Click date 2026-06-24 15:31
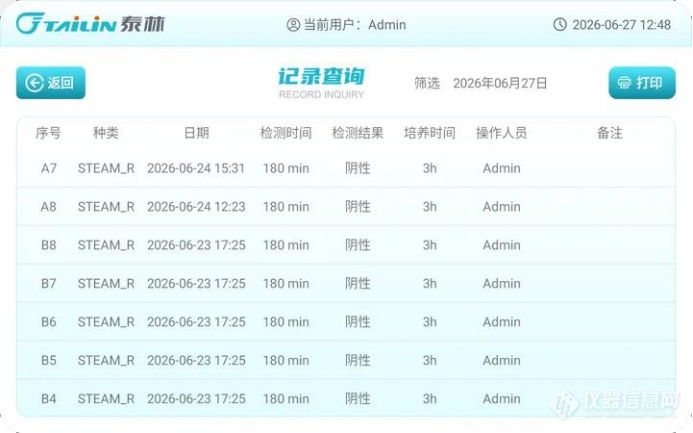Screen dimensions: 693x433 tap(196, 168)
